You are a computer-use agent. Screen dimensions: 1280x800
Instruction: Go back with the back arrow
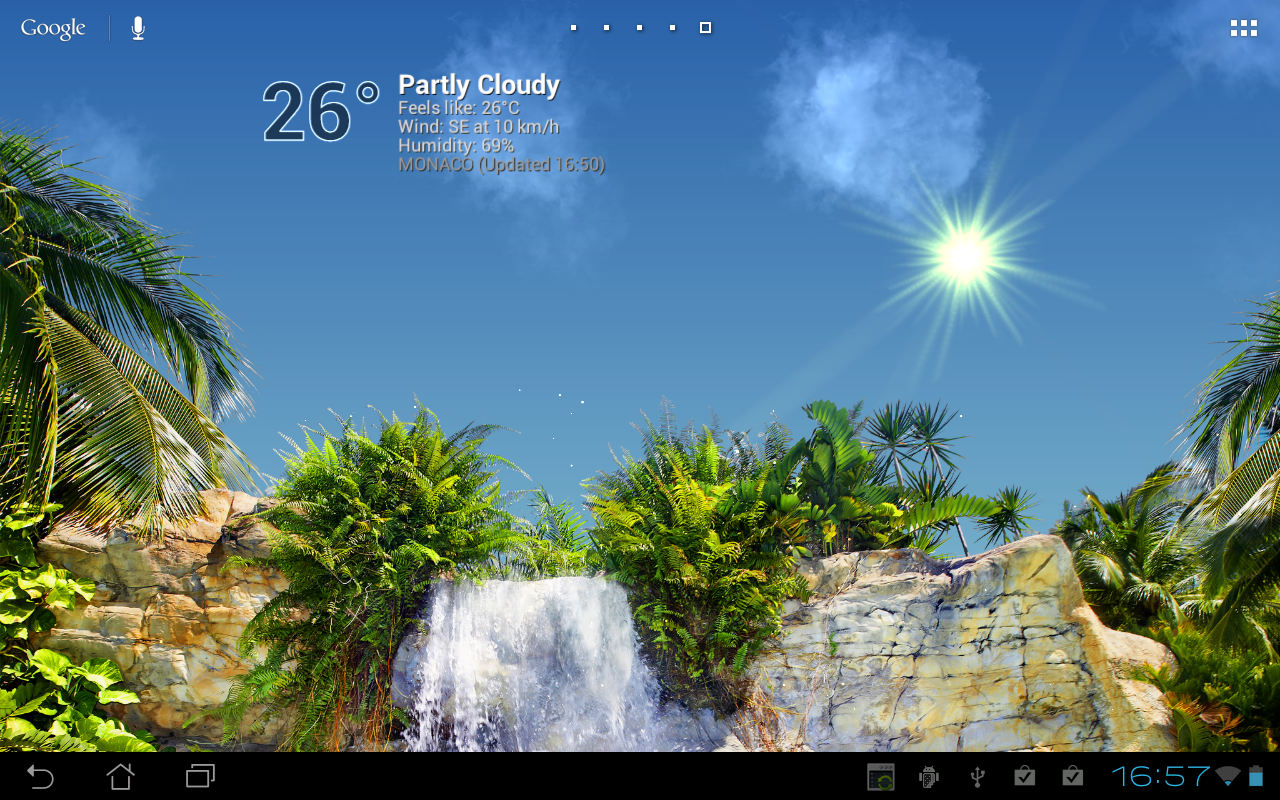coord(40,776)
